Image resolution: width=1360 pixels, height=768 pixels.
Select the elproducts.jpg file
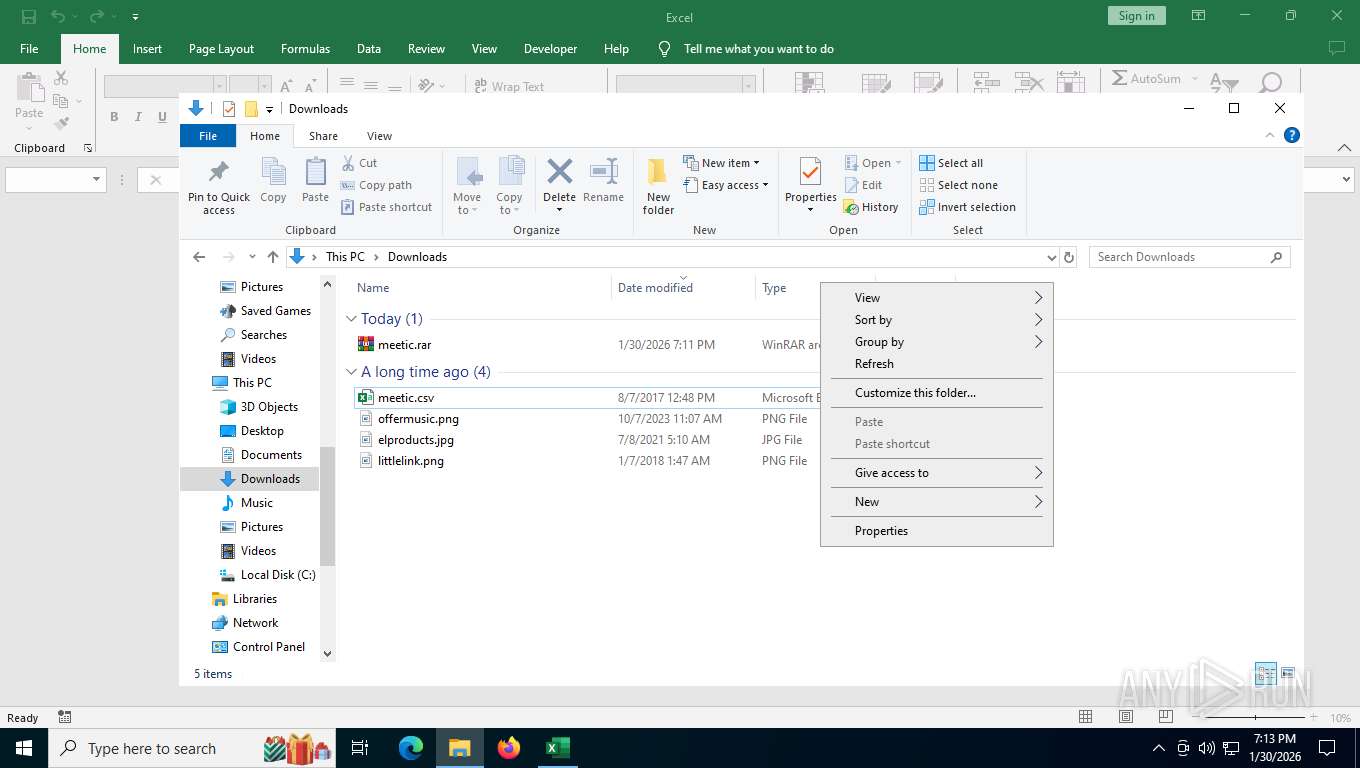click(415, 440)
